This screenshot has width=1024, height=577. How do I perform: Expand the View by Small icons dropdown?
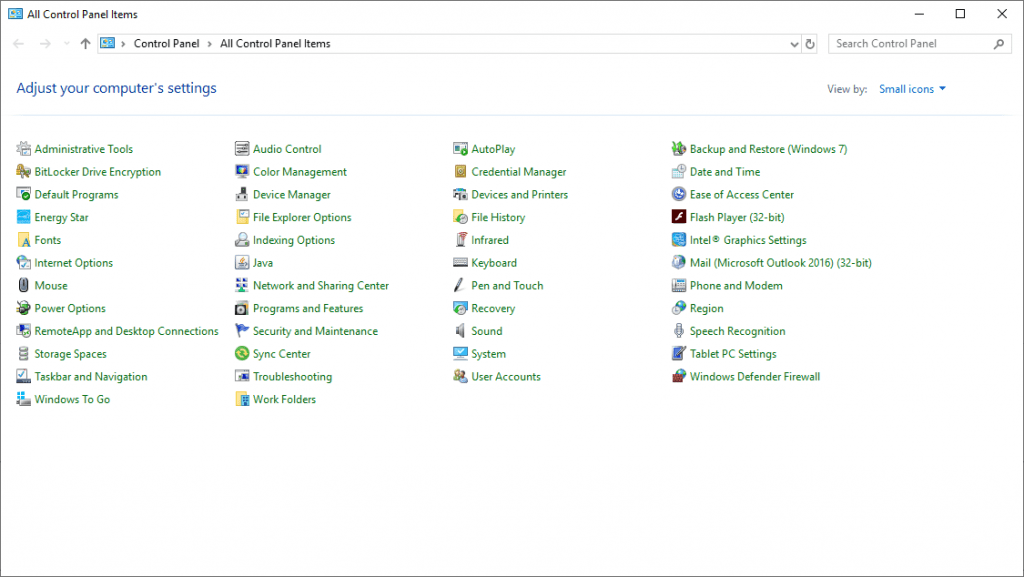912,89
